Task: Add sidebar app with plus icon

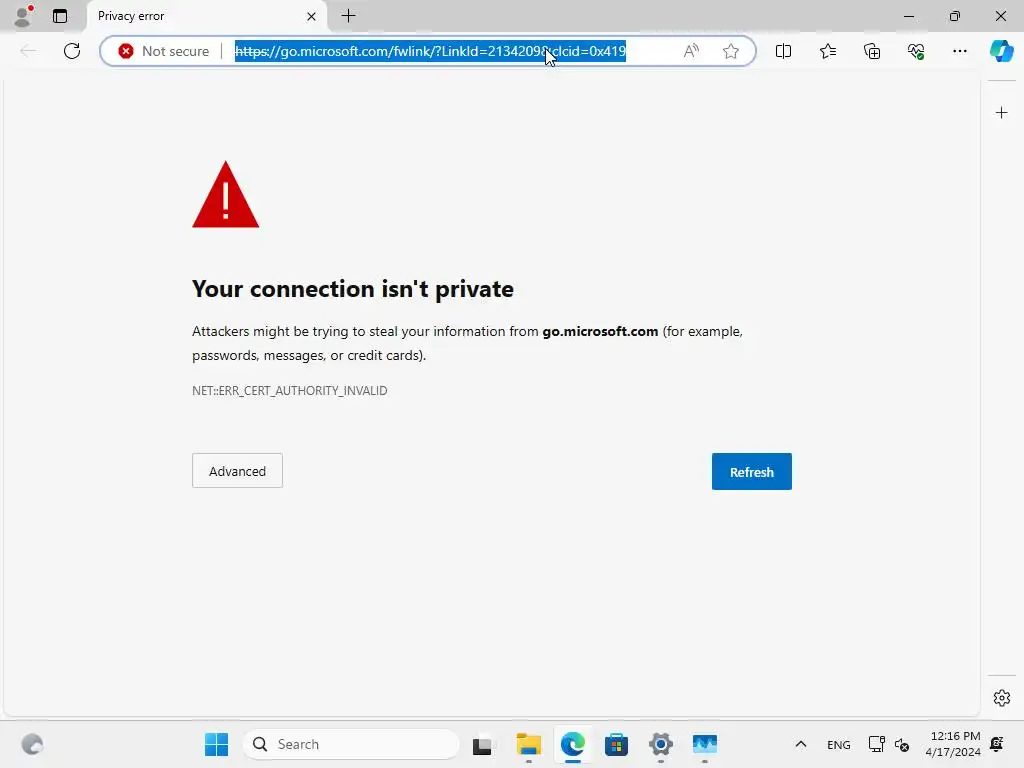Action: (x=1001, y=113)
